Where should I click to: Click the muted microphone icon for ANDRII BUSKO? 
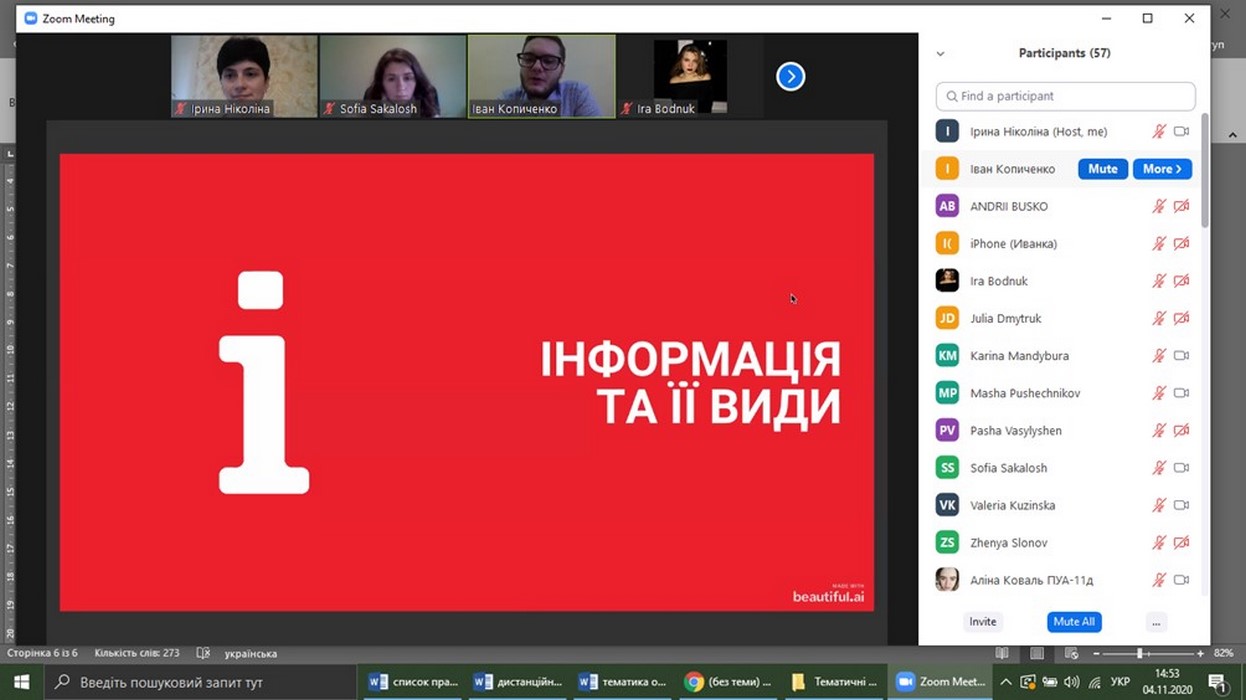point(1159,206)
